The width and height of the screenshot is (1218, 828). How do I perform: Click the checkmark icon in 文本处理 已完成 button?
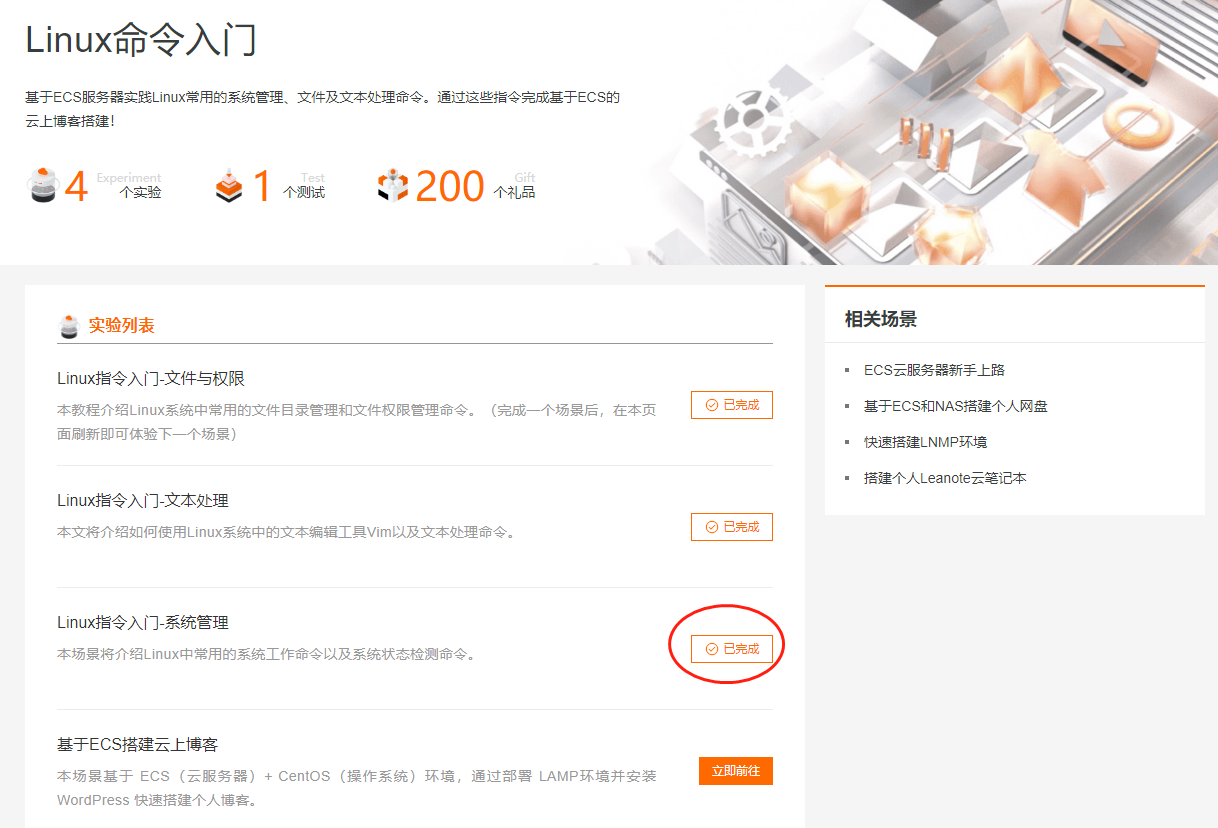tap(712, 527)
